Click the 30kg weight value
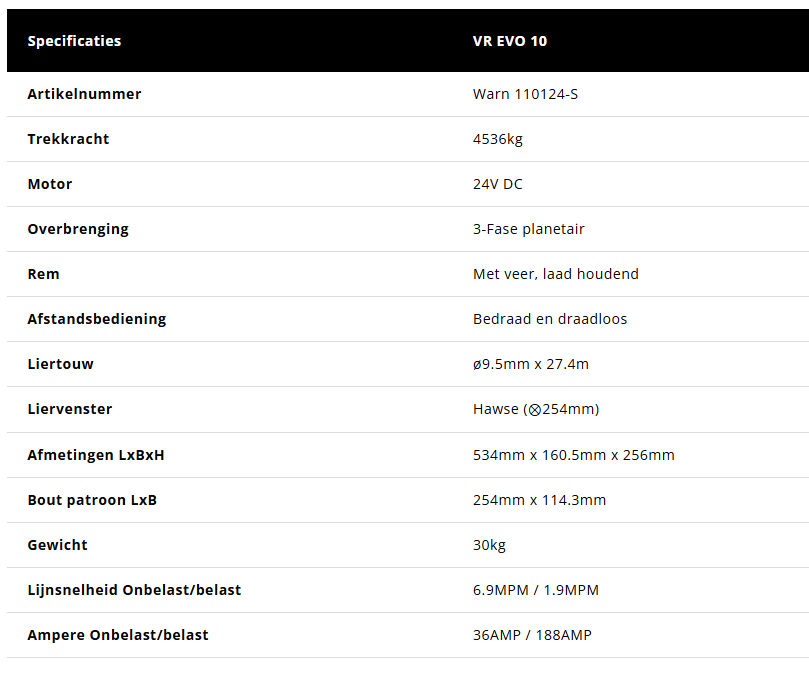This screenshot has height=682, width=809. point(490,545)
